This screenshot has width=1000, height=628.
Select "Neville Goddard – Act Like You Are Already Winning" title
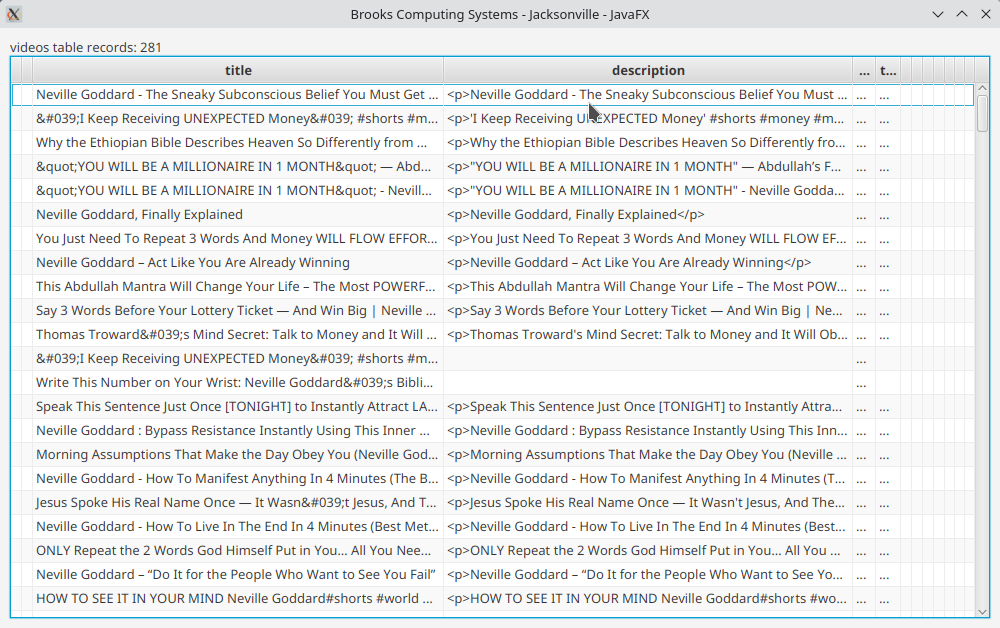(193, 262)
